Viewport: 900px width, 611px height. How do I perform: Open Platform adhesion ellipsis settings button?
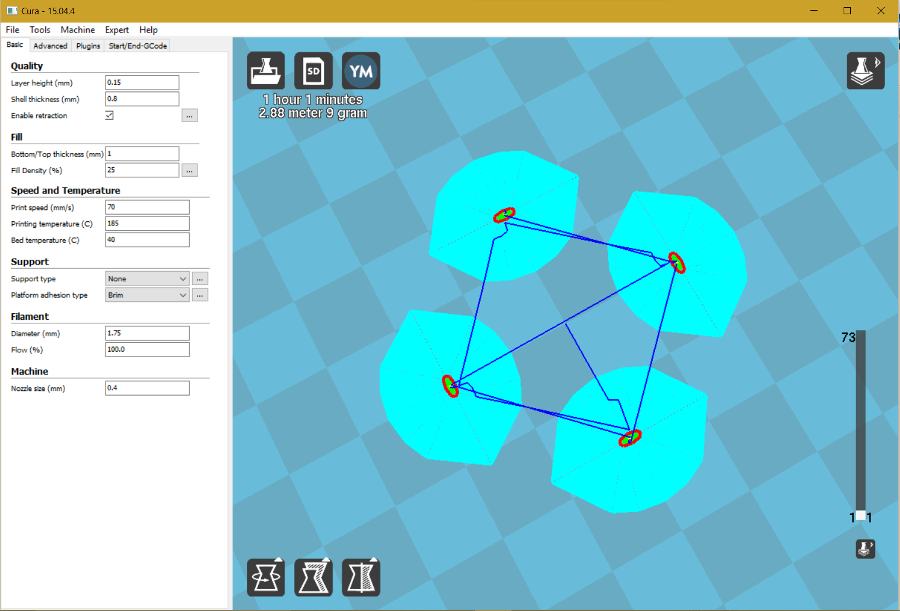click(200, 295)
